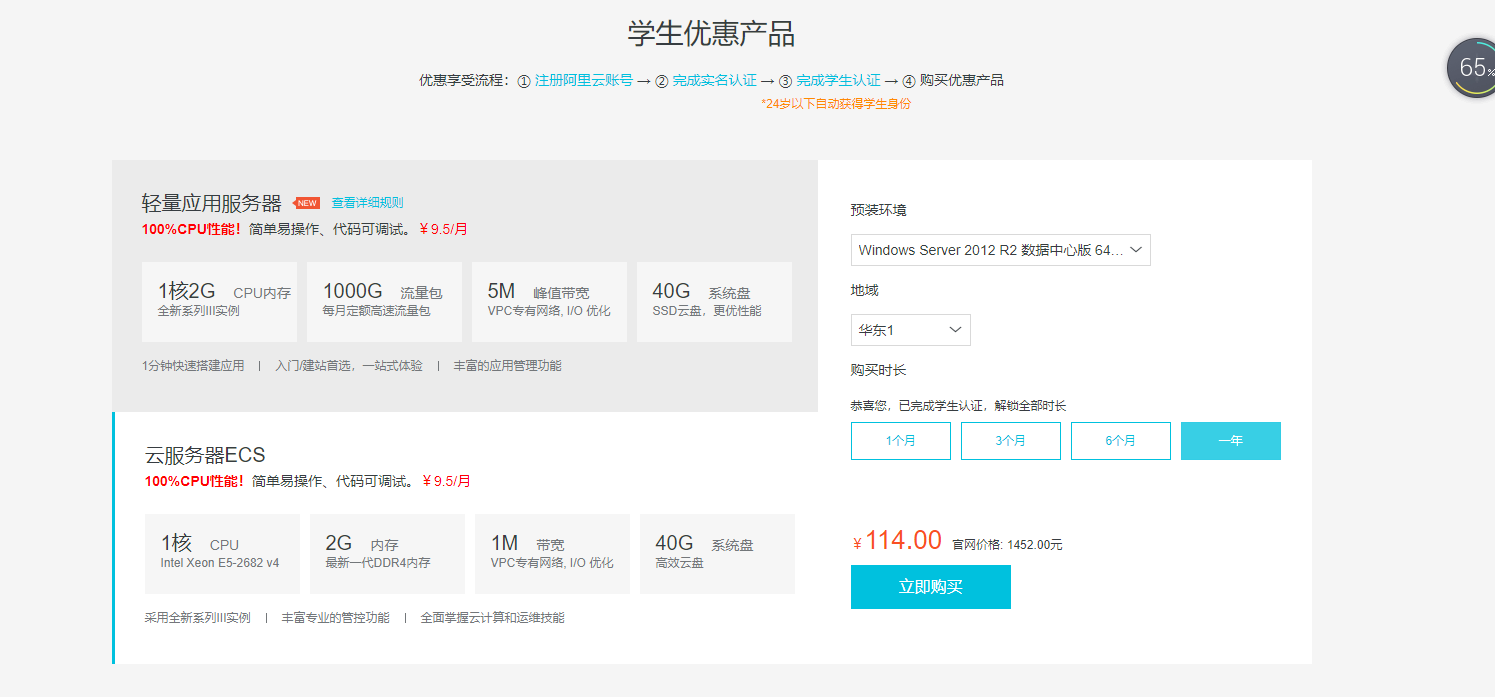Choose the 6个月 purchase duration
The image size is (1495, 697).
(x=1120, y=441)
